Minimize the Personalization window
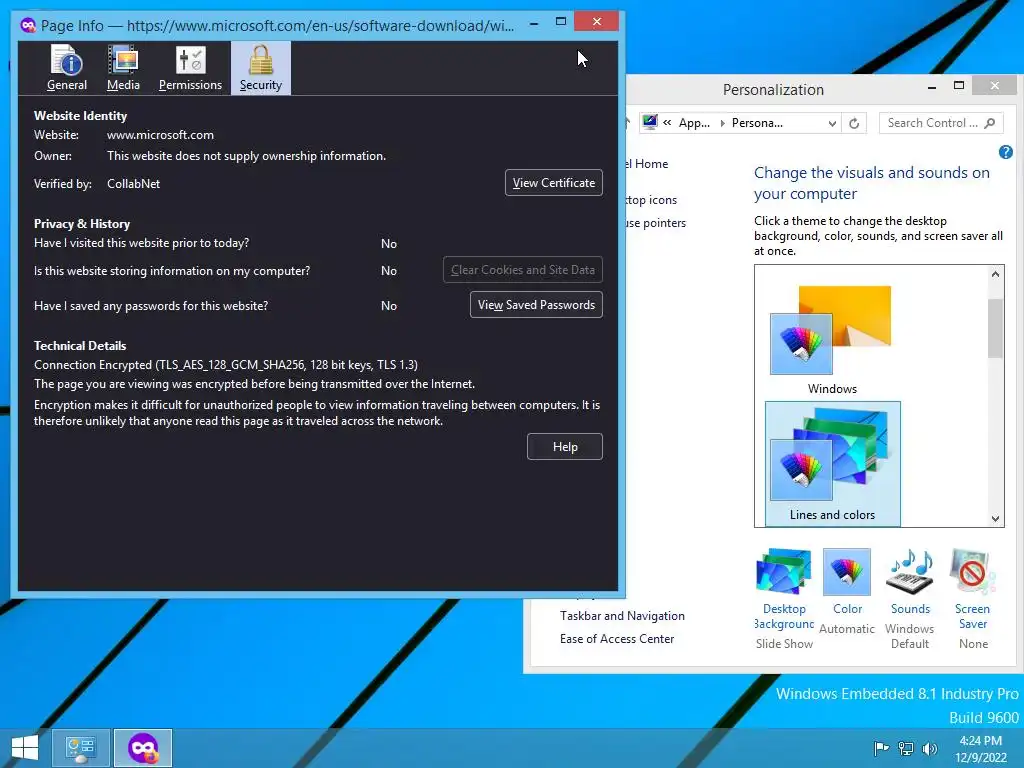 [x=932, y=86]
